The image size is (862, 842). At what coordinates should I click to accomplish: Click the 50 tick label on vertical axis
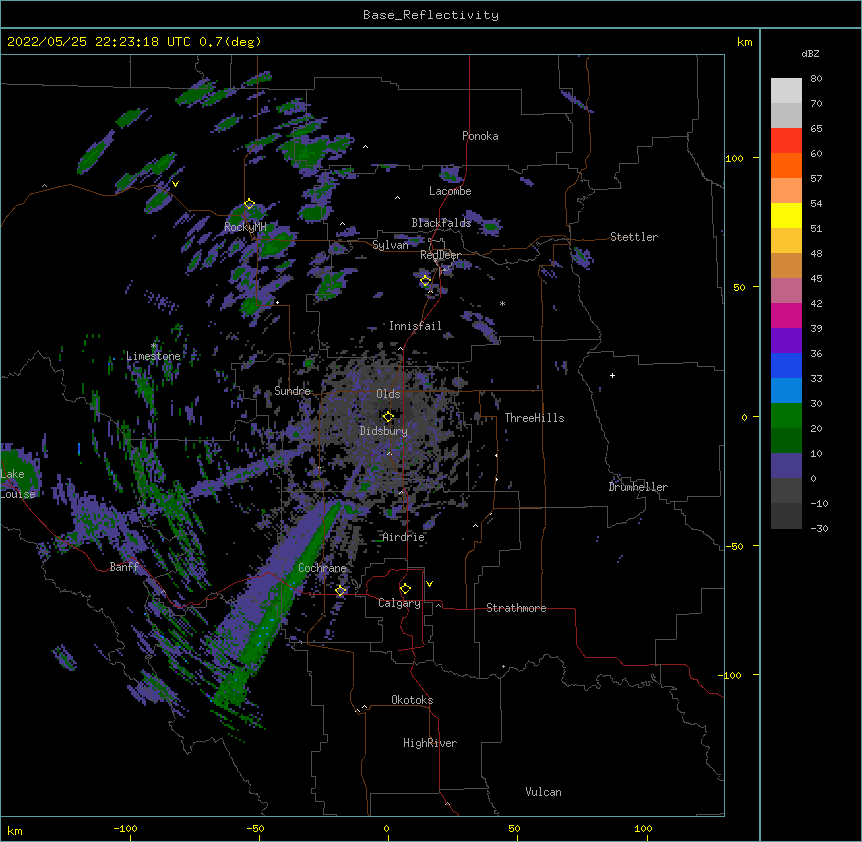(x=739, y=288)
